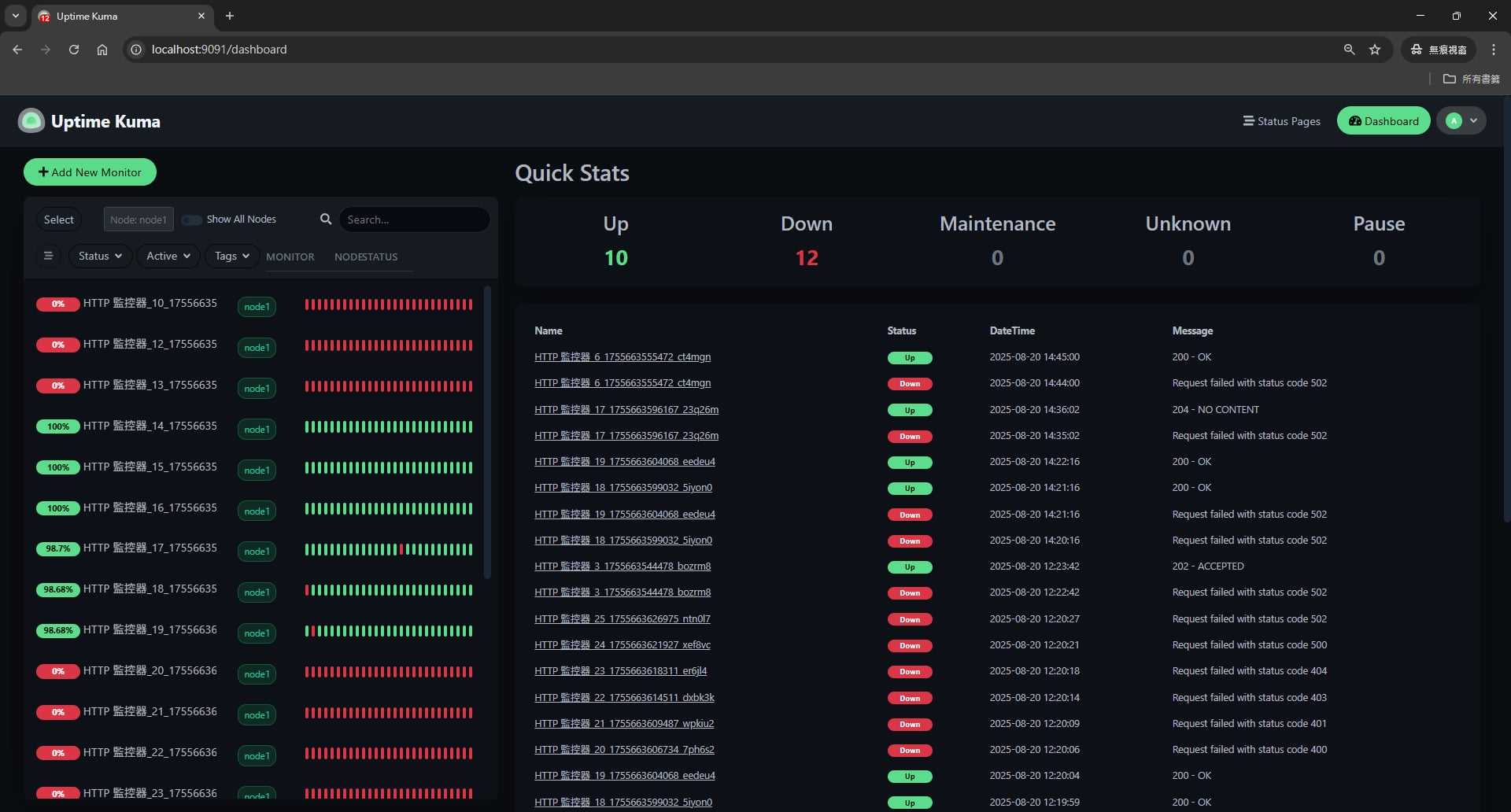Click the page reload icon
Viewport: 1511px width, 812px height.
[73, 49]
